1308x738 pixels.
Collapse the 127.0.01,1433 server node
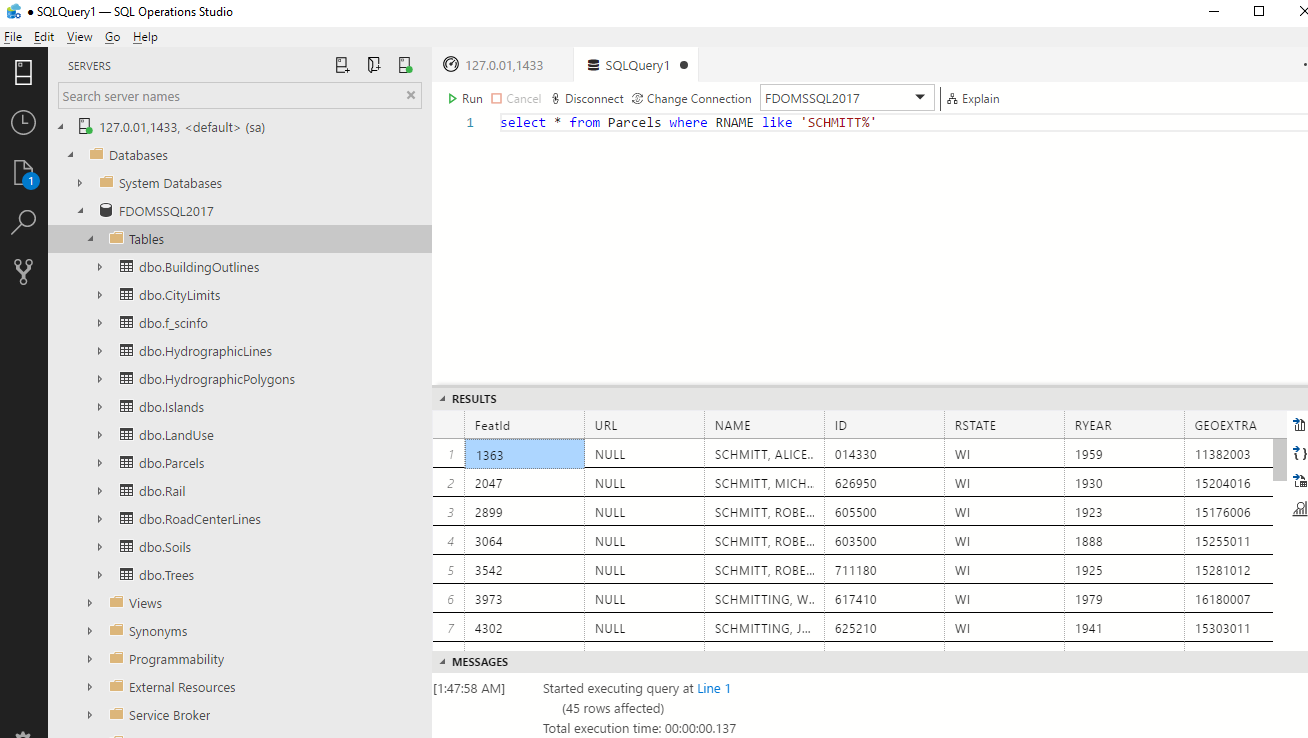click(60, 127)
